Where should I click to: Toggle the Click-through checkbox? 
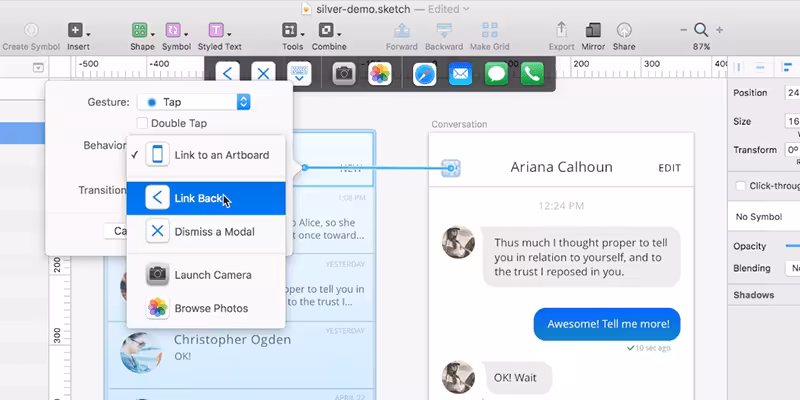point(740,186)
